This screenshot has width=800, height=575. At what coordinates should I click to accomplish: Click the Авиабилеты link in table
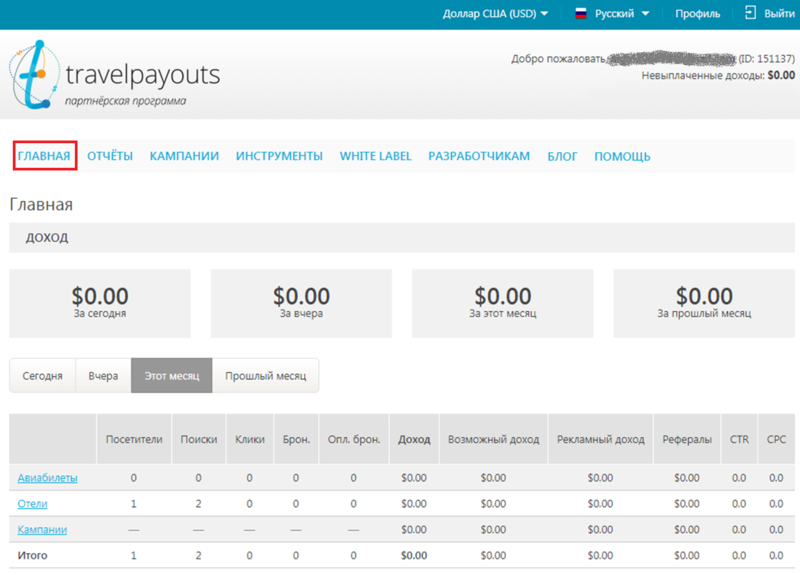point(47,478)
